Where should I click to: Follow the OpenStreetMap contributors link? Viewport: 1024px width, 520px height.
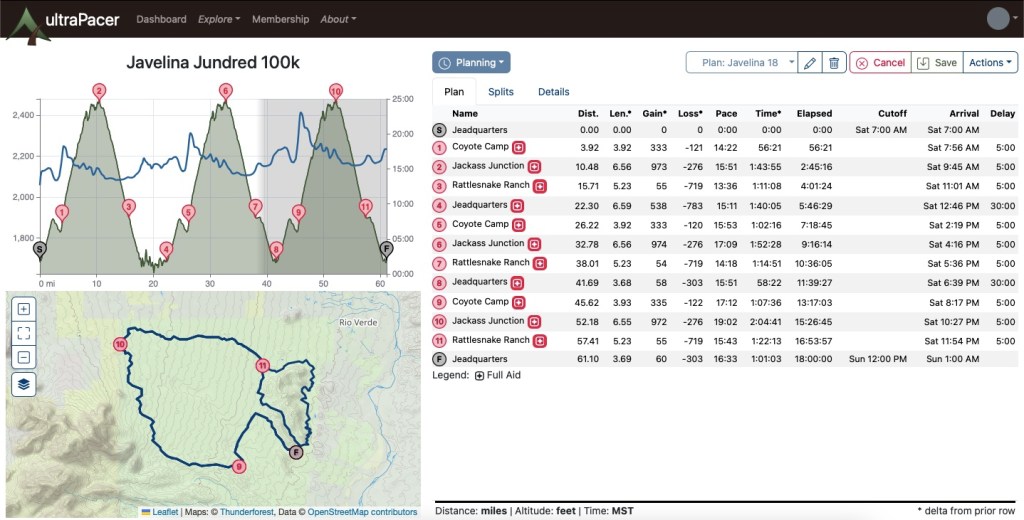[x=360, y=512]
